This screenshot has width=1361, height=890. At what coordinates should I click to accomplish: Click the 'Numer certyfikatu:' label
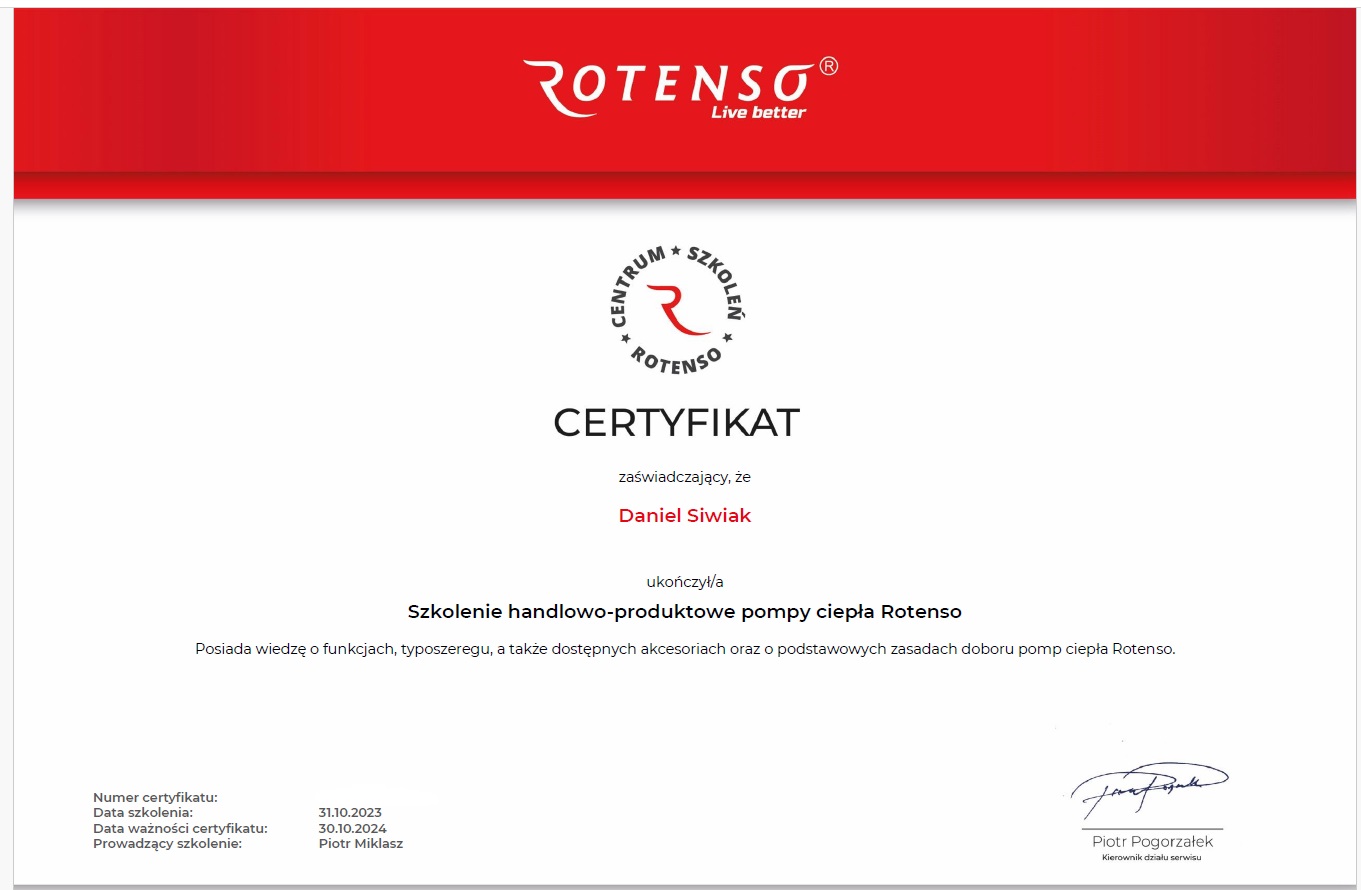(x=155, y=798)
